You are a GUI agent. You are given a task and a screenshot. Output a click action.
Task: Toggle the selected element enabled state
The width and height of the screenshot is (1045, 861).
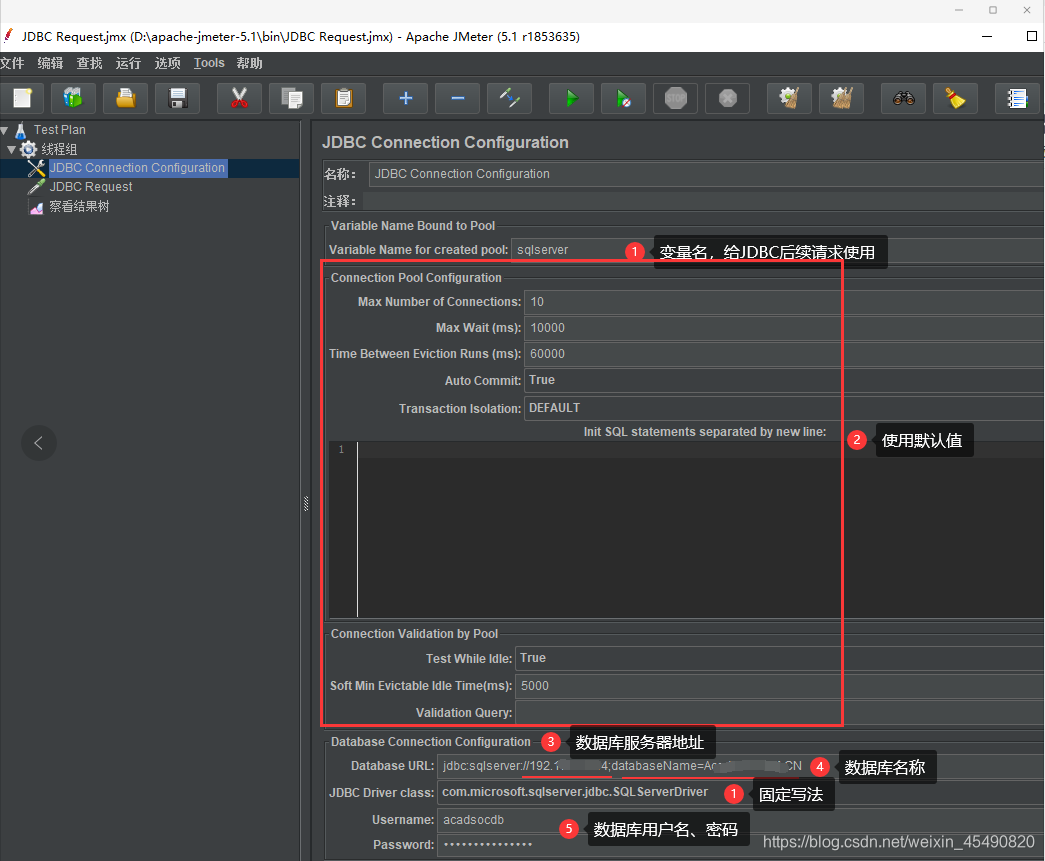[509, 97]
